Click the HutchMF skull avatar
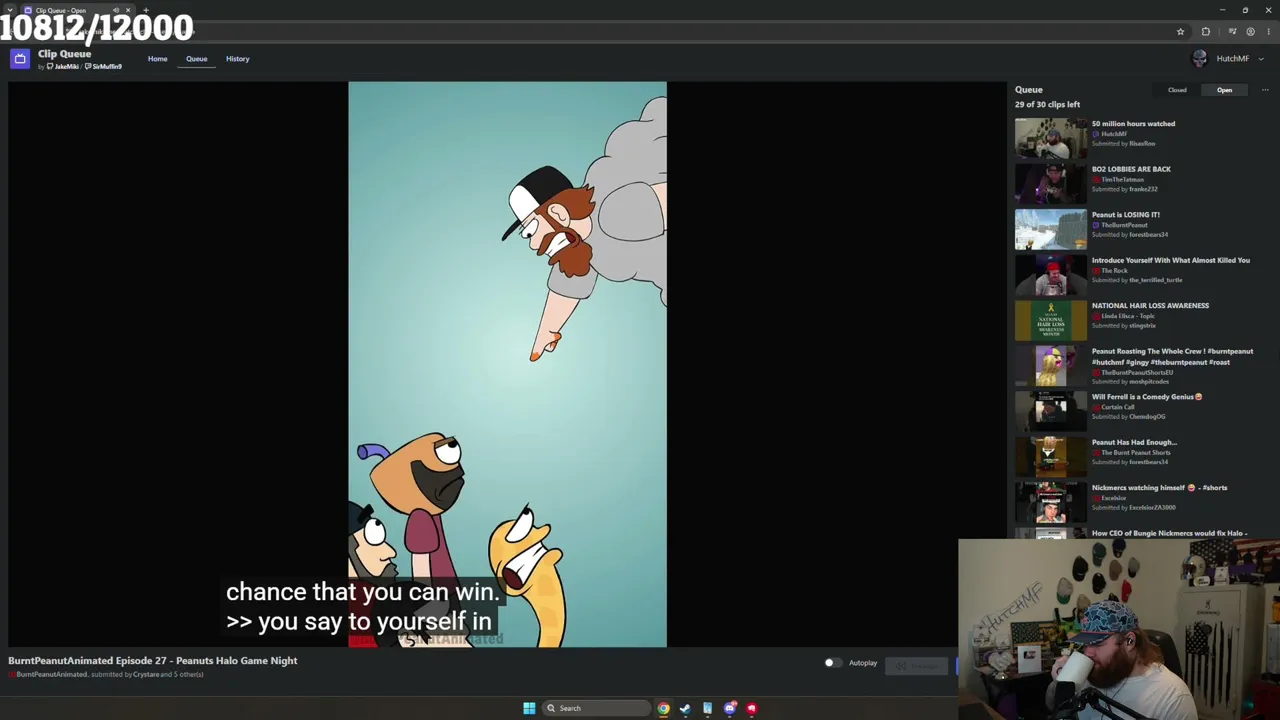This screenshot has width=1280, height=720. [x=1200, y=59]
